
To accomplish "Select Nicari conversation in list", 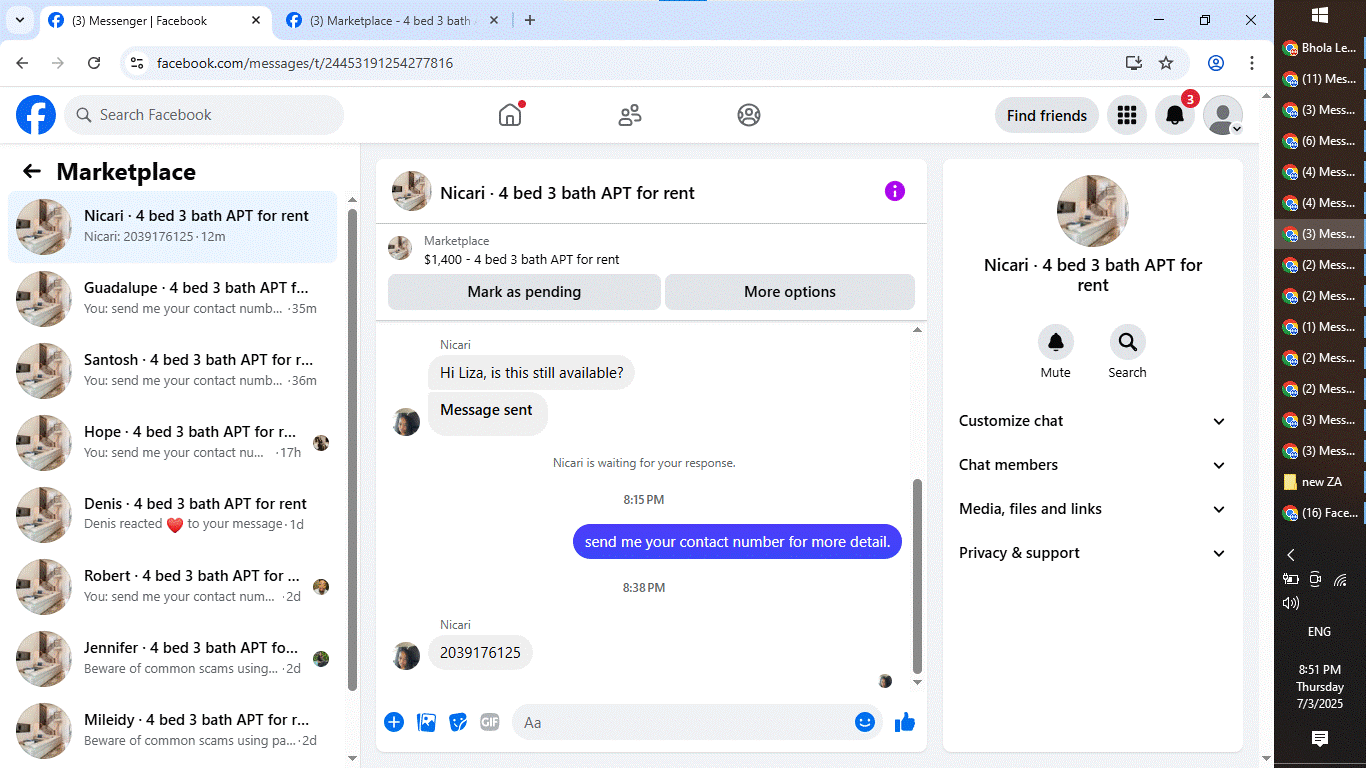I will pyautogui.click(x=173, y=226).
